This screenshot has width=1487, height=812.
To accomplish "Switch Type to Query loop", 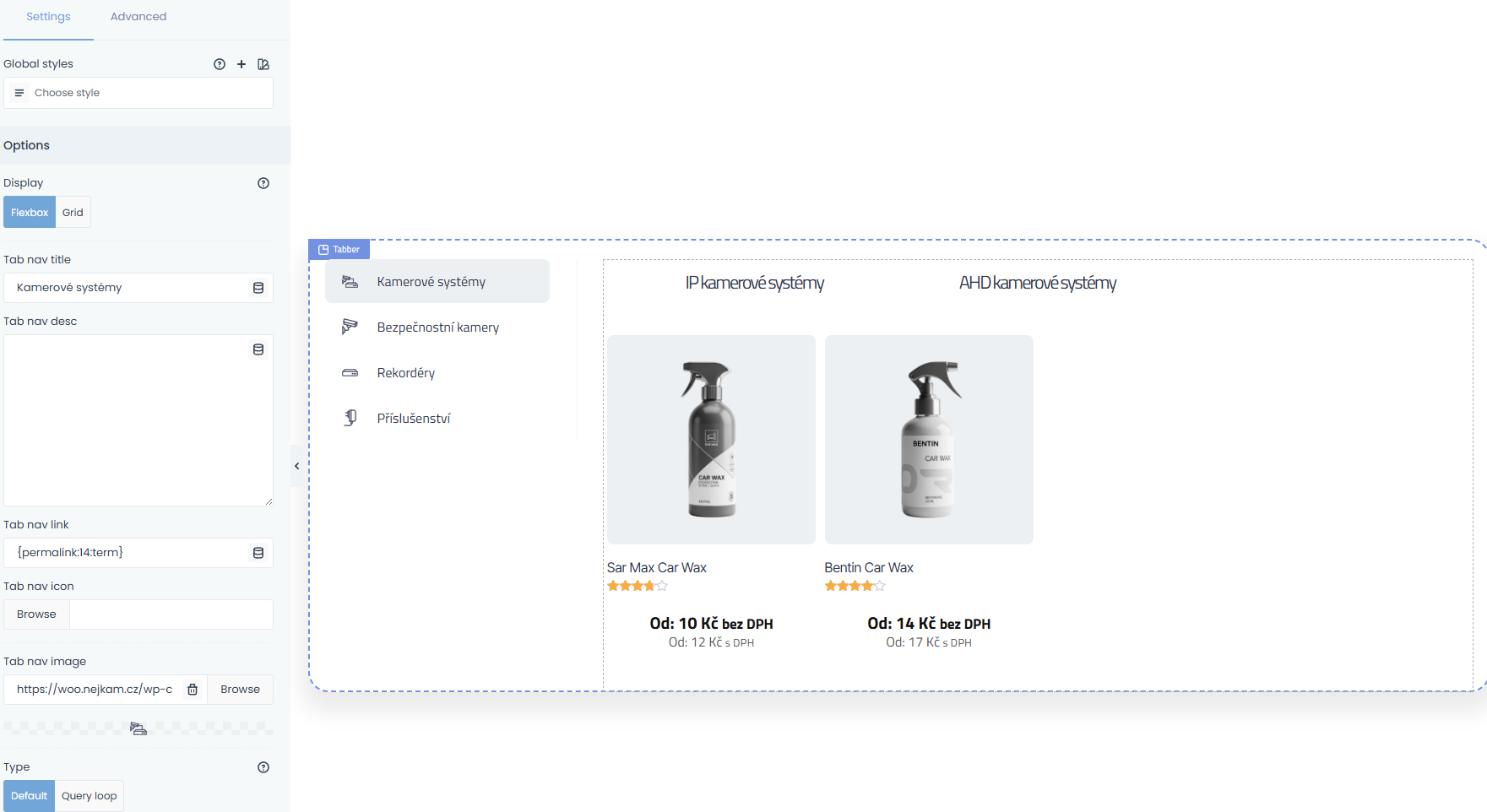I will pyautogui.click(x=89, y=796).
